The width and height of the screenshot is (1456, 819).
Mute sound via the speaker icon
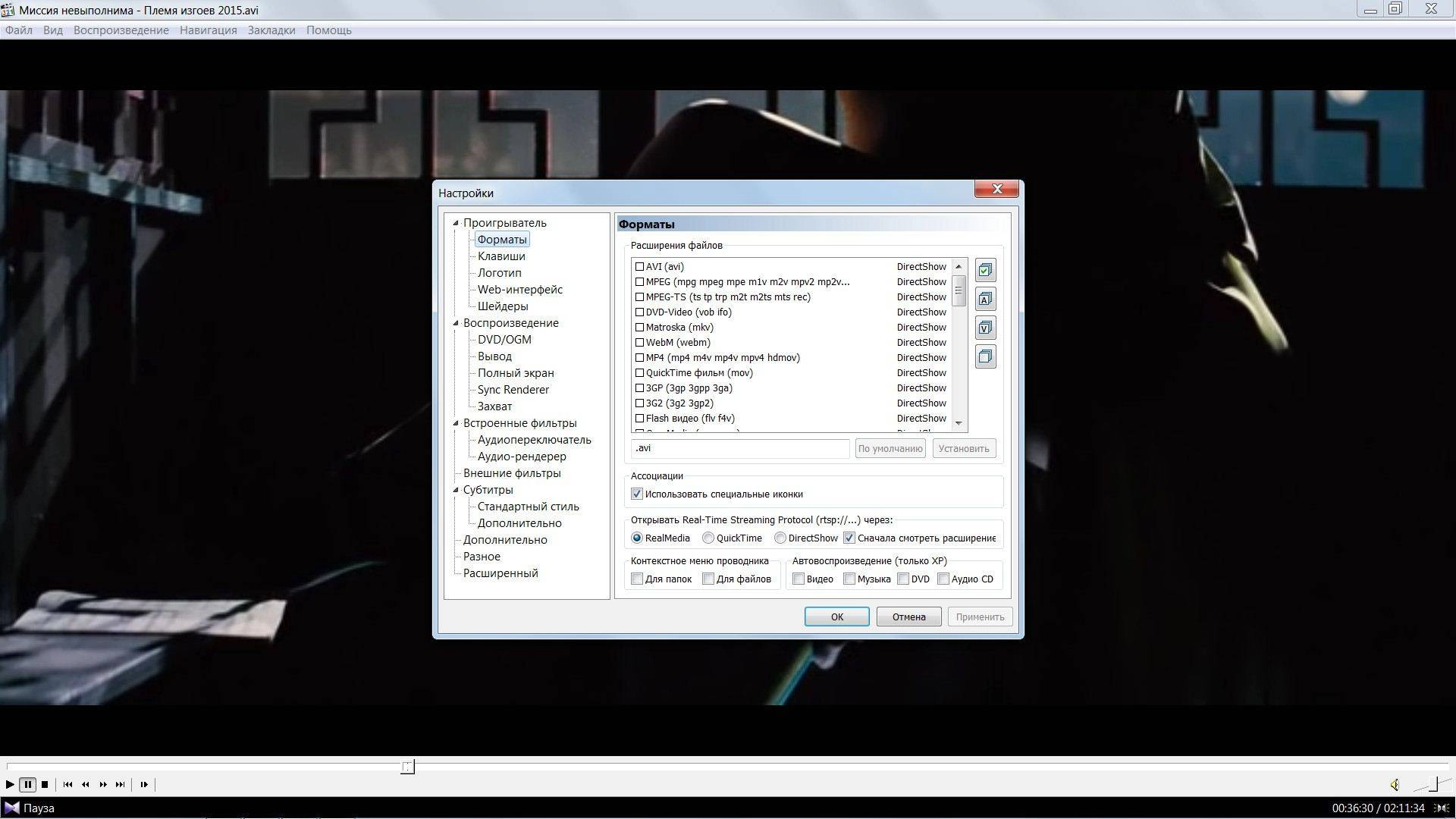tap(1395, 785)
